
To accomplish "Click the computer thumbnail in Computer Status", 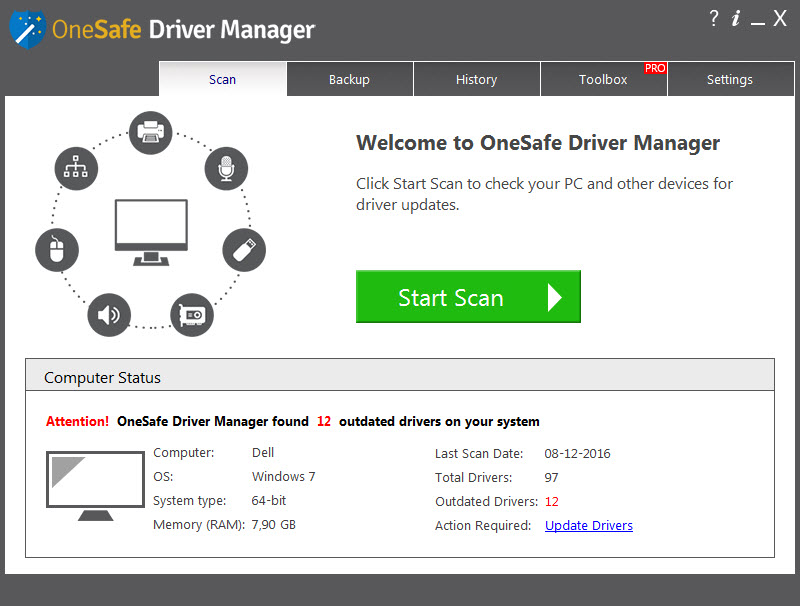I will pos(95,485).
